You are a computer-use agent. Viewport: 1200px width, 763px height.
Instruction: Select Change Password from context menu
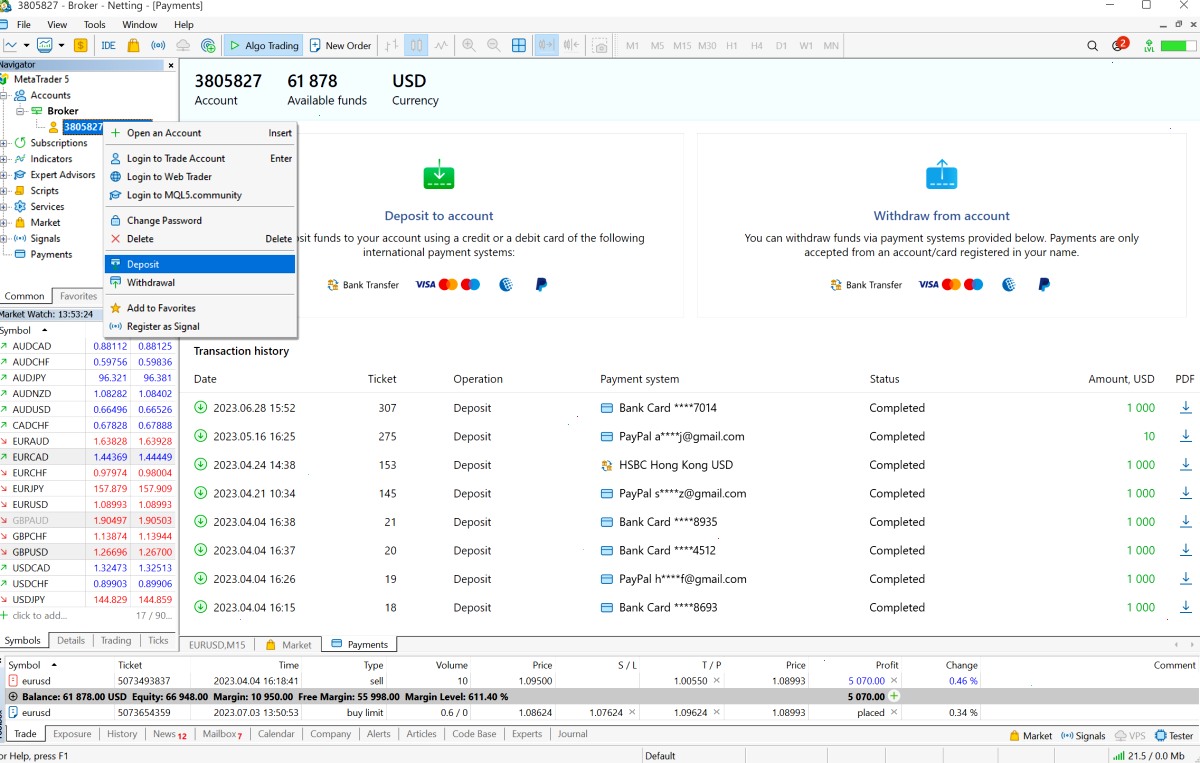click(x=200, y=220)
